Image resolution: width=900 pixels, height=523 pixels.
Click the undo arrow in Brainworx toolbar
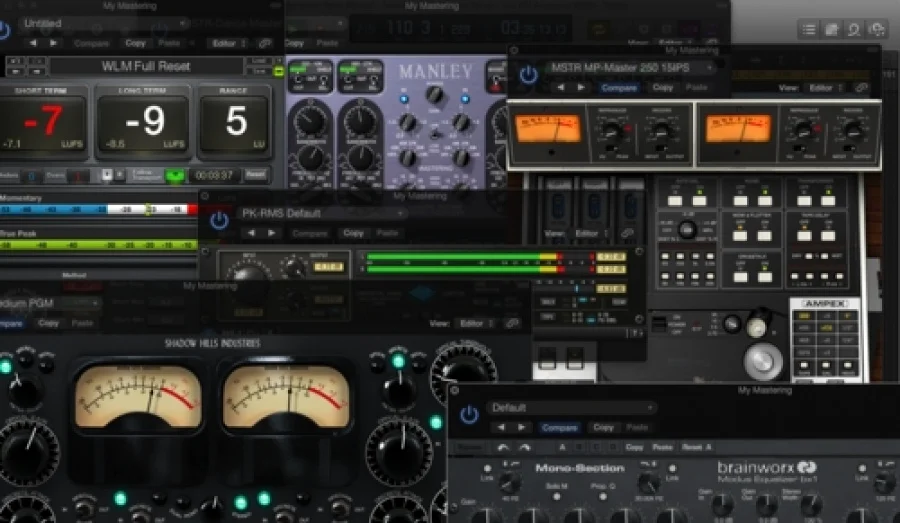tap(503, 447)
